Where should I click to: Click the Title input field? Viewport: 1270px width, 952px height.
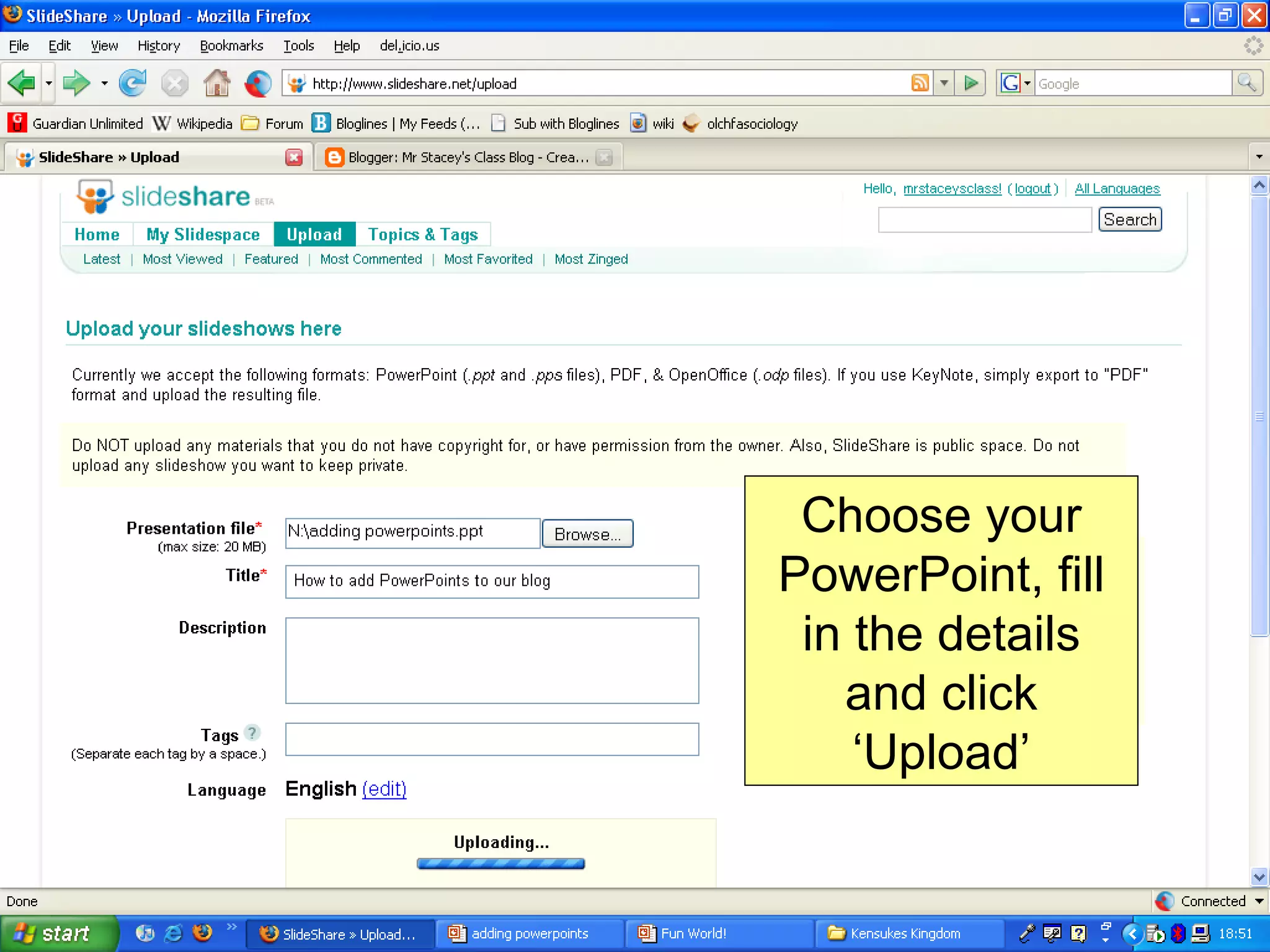tap(492, 581)
